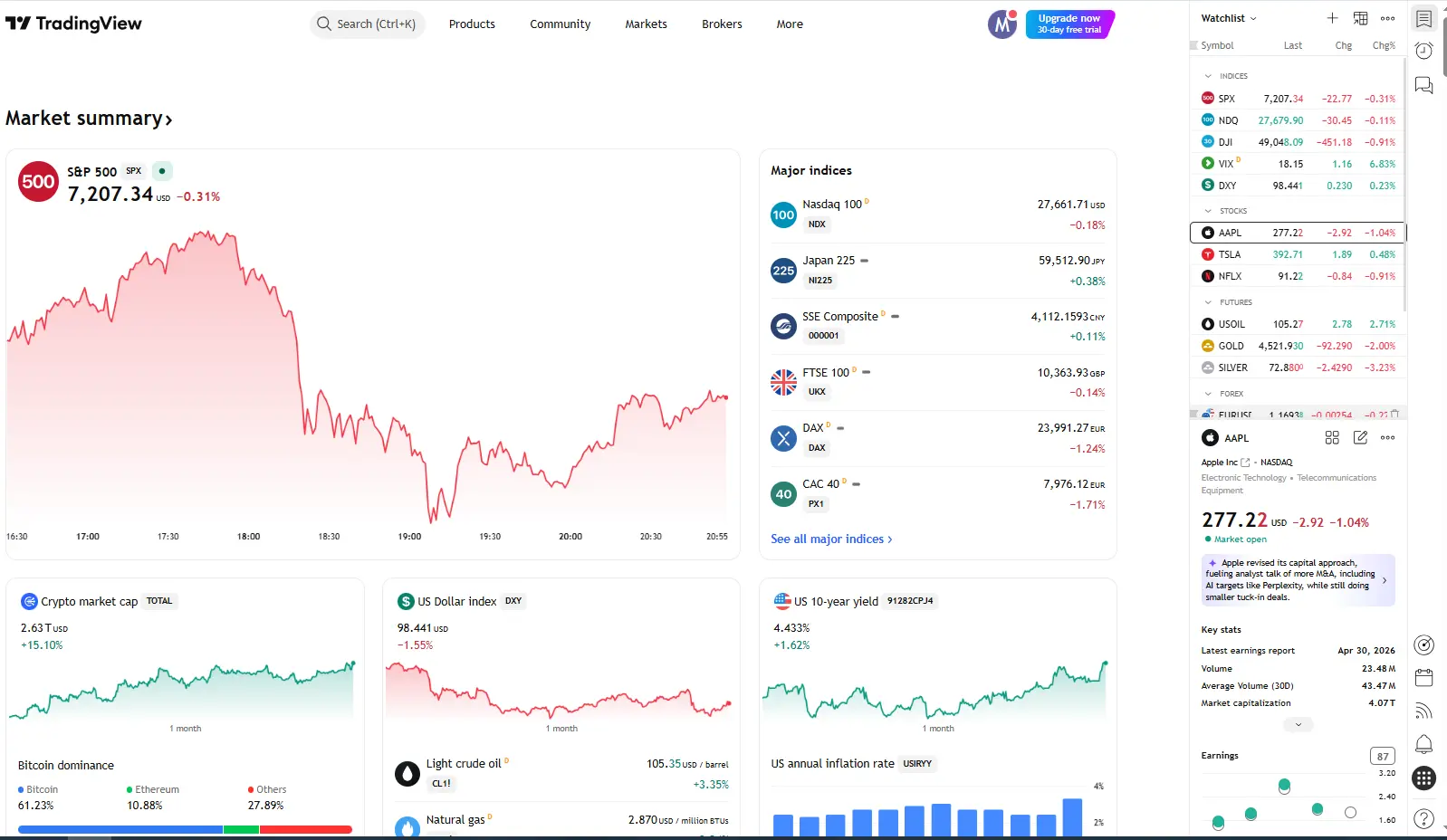Click the SPX ticker tag beside S&P 500

(134, 171)
